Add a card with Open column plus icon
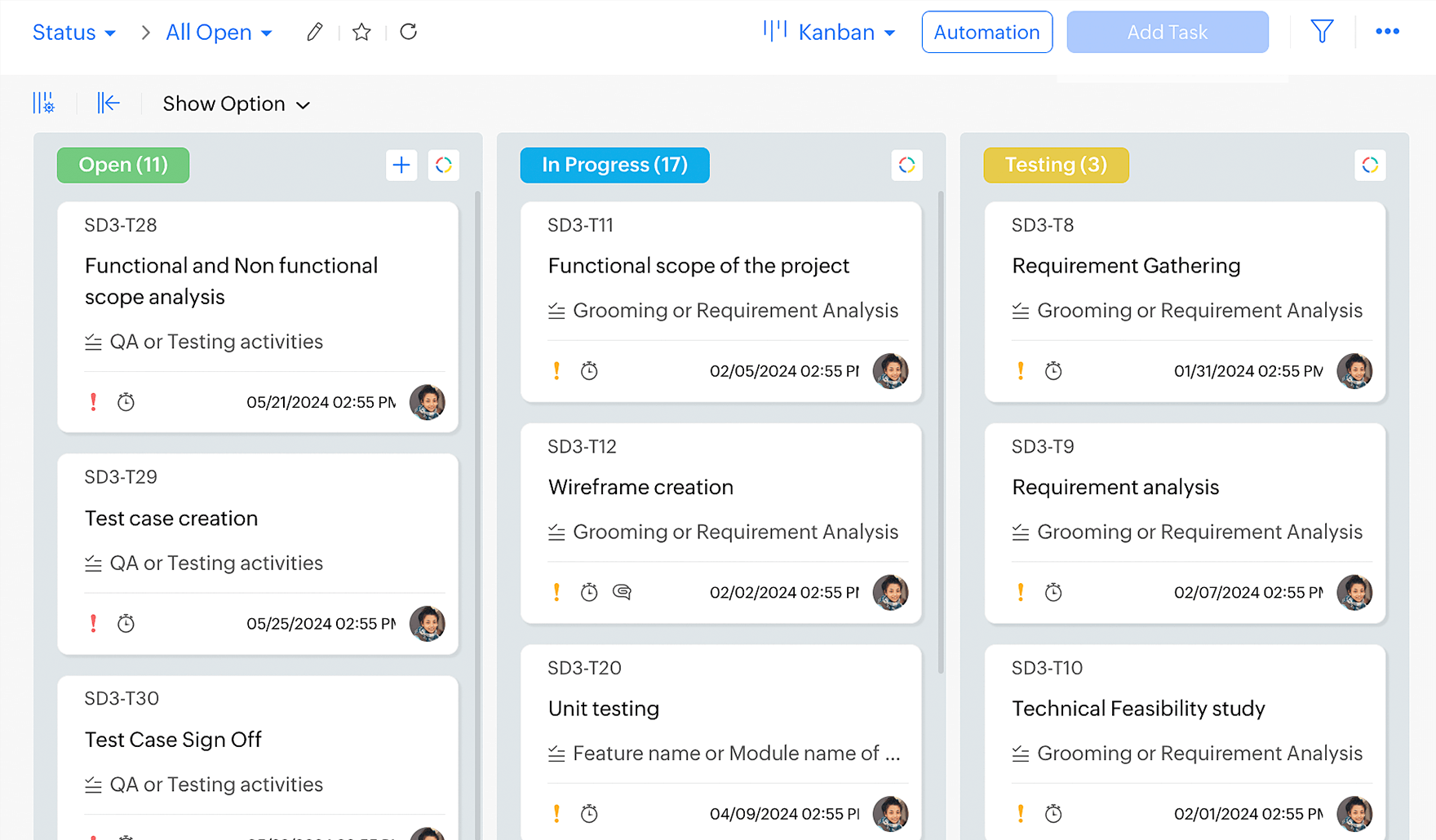The image size is (1436, 840). 401,166
